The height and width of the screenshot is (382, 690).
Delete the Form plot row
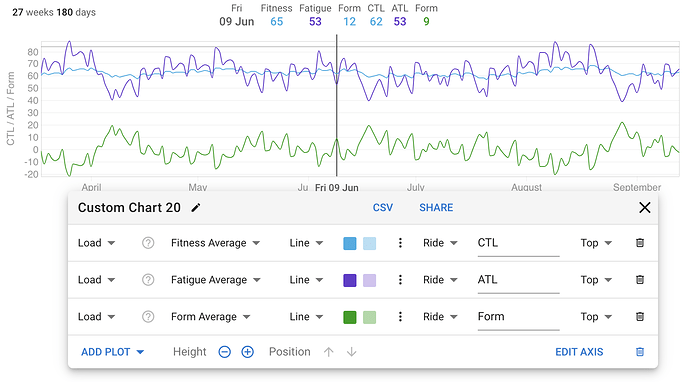[640, 317]
